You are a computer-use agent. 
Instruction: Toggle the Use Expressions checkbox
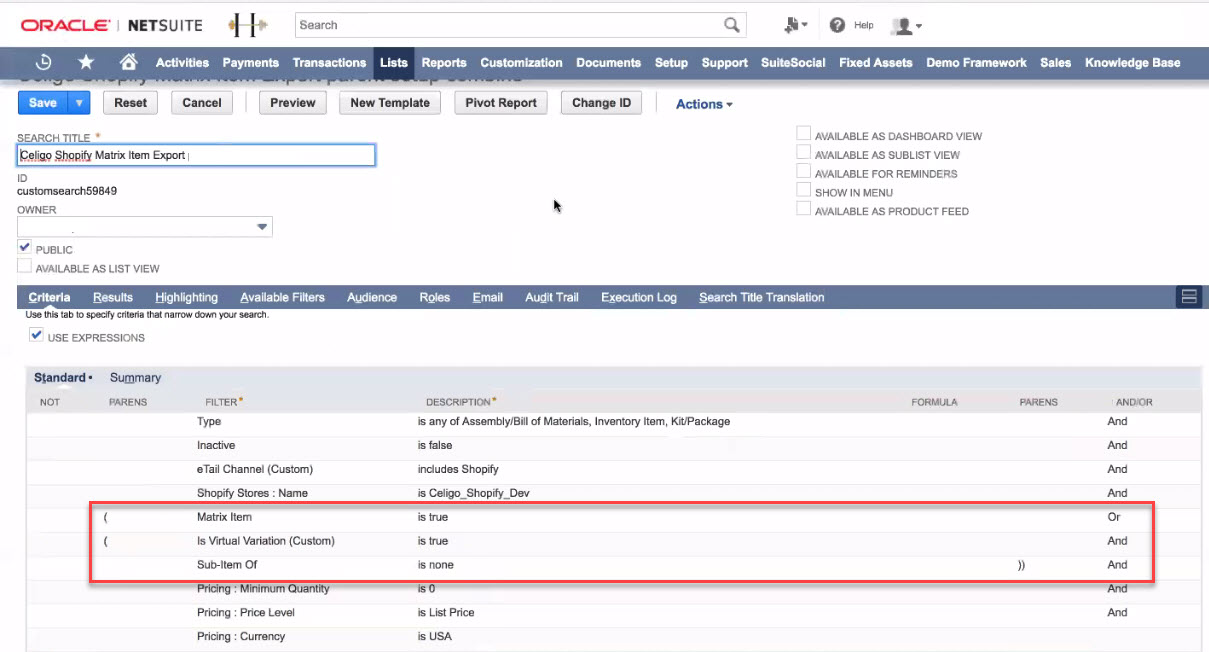click(36, 336)
